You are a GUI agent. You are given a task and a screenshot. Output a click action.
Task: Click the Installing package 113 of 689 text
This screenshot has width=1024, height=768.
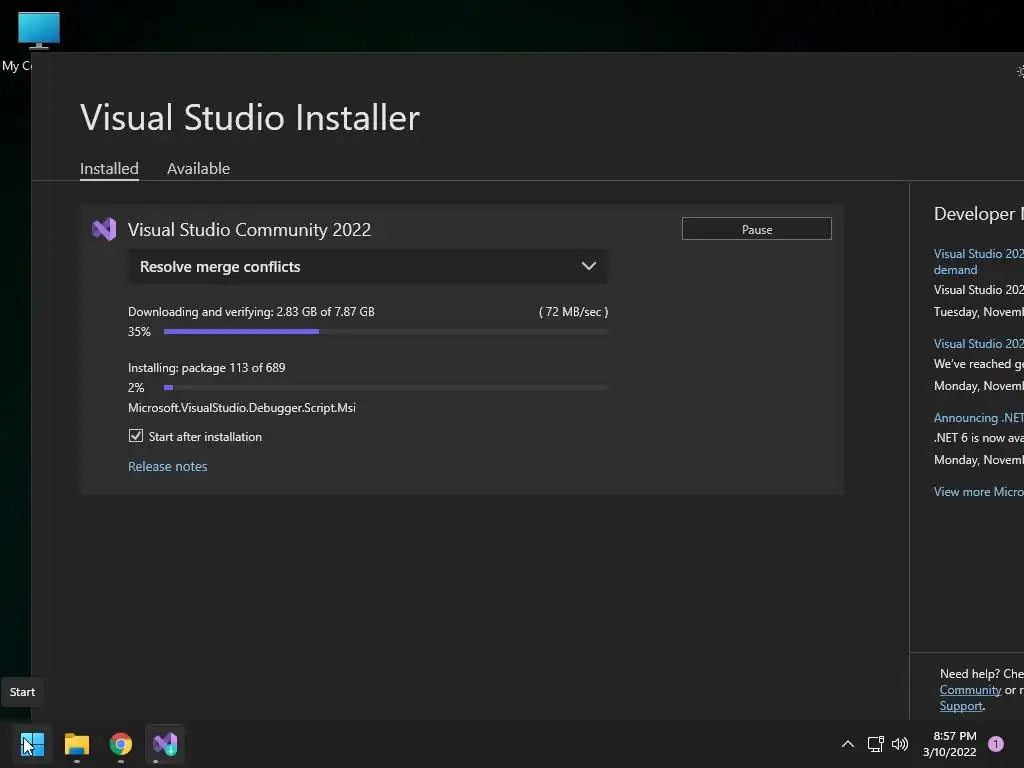coord(206,368)
